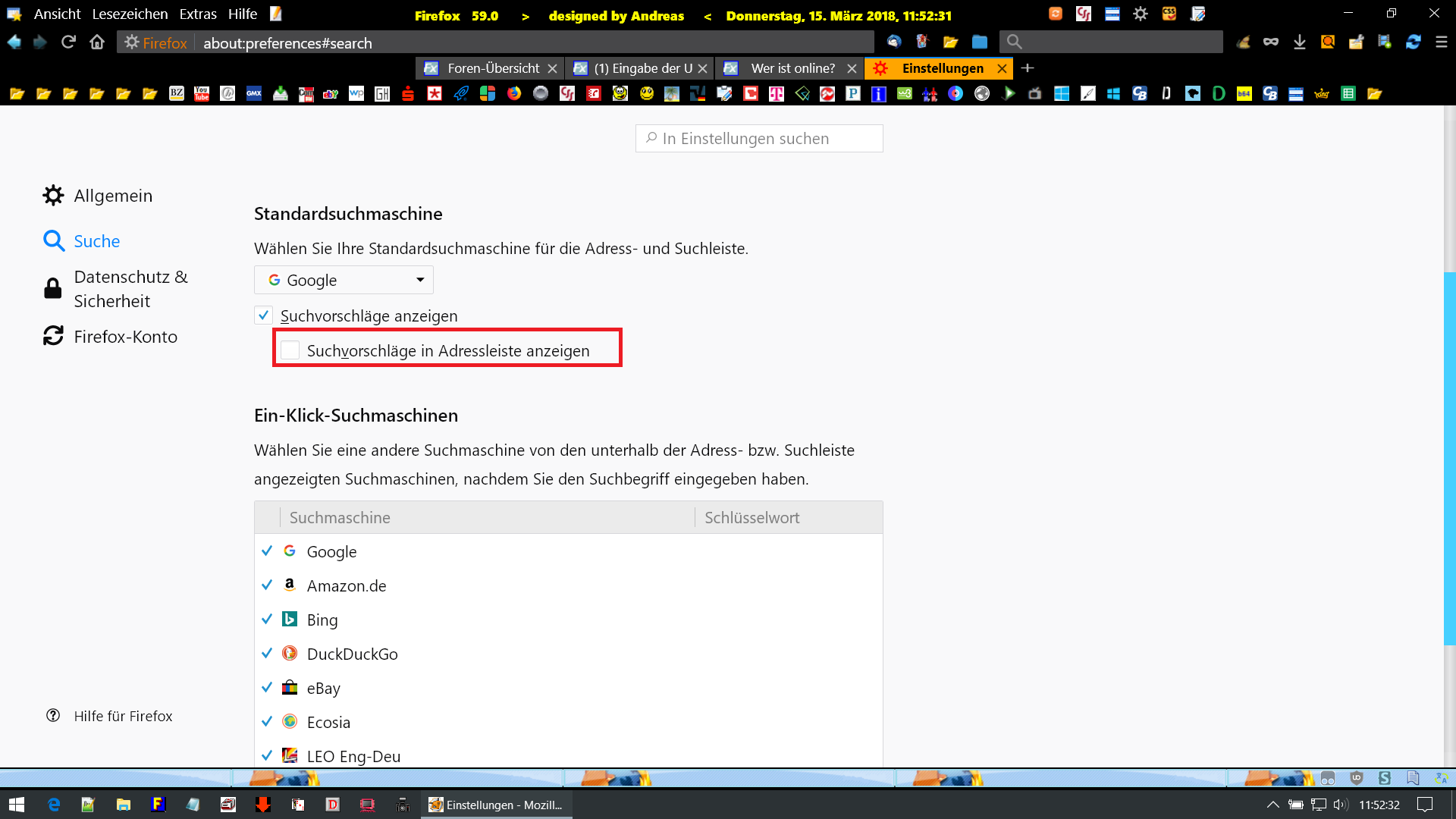
Task: Enable Suchvorschläge in Adressleiste anzeigen
Action: click(290, 350)
